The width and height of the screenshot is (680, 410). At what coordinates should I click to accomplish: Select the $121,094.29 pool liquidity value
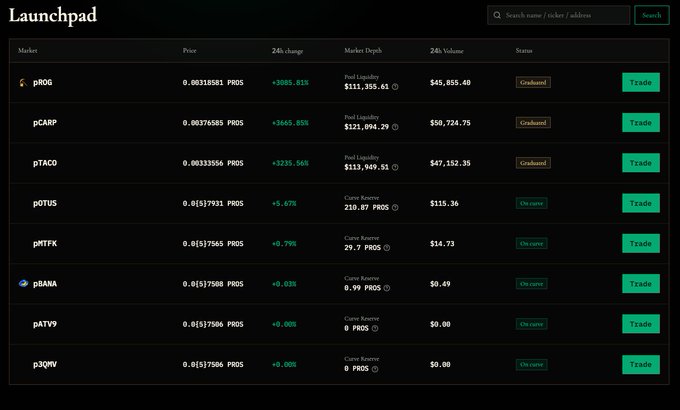pos(366,127)
